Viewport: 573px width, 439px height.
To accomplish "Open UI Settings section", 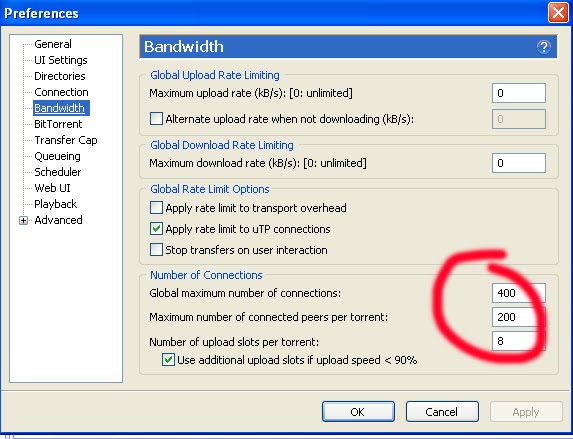I will (61, 60).
